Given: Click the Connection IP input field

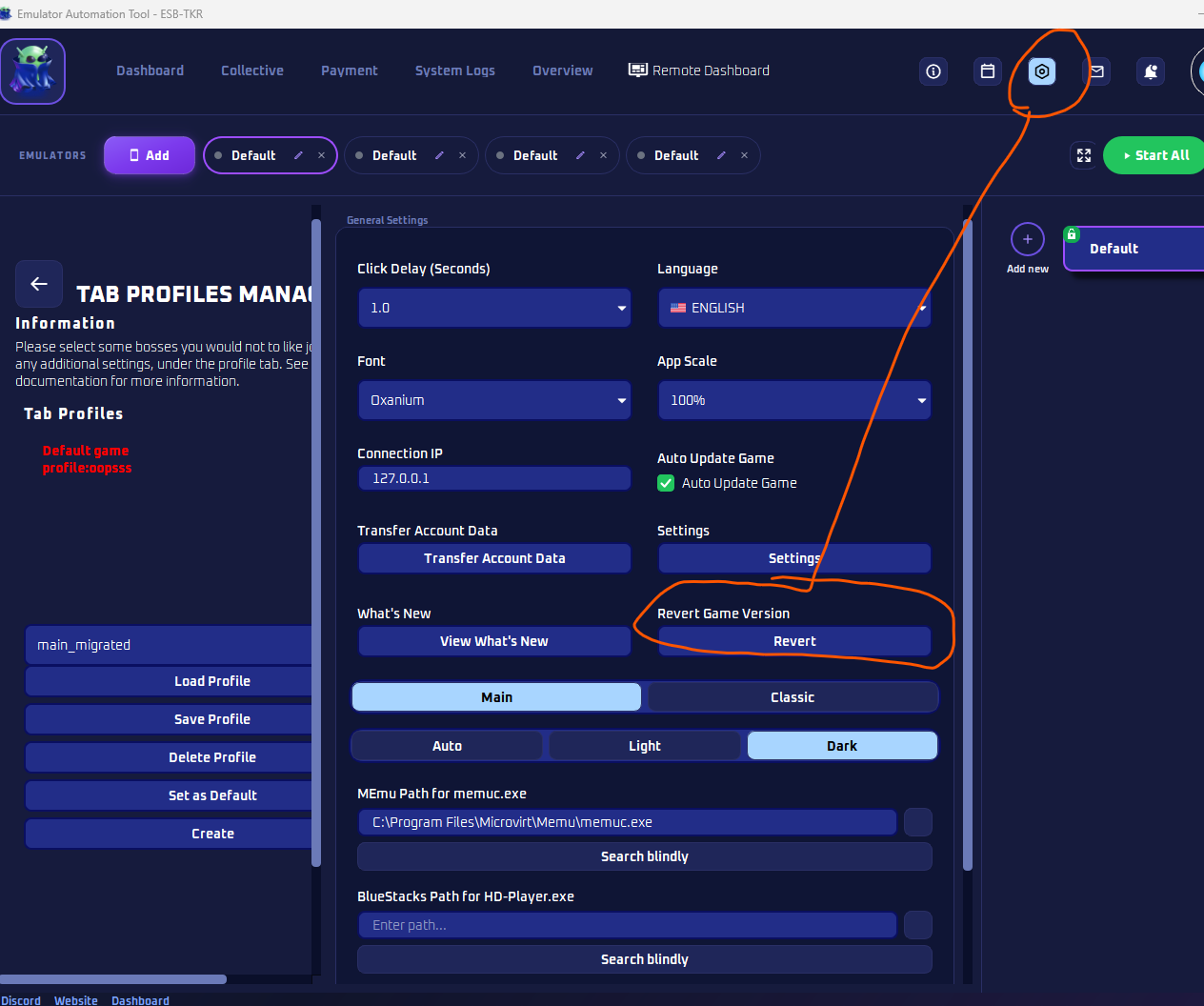Looking at the screenshot, I should point(494,478).
